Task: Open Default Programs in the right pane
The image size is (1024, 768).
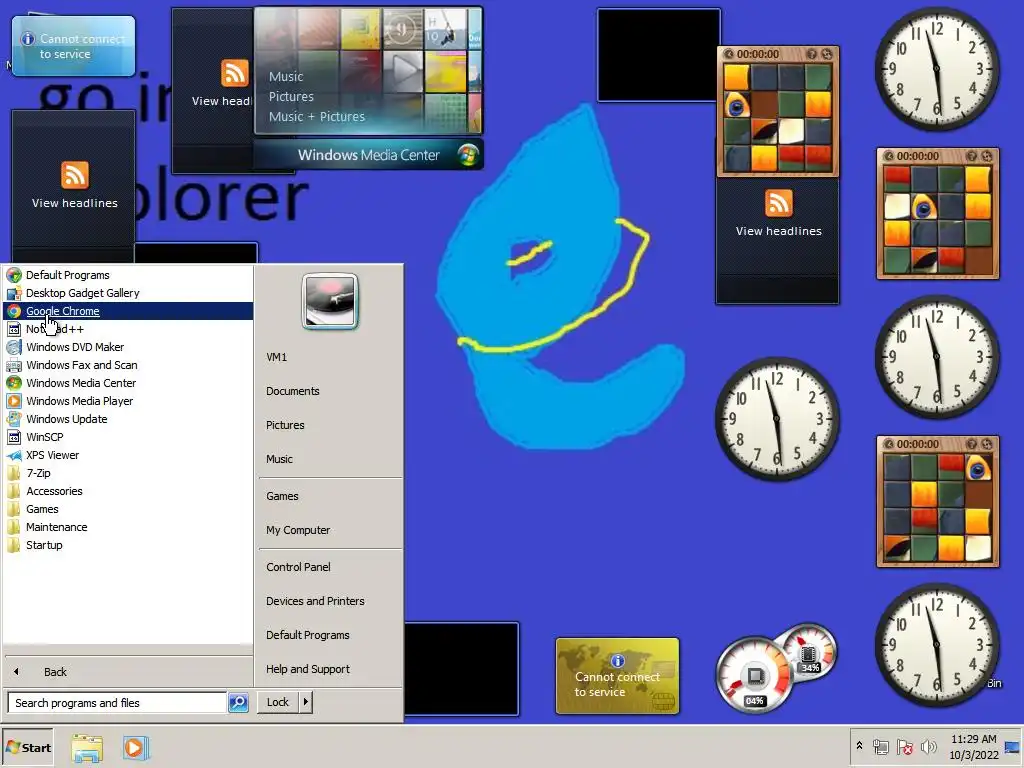Action: [330, 635]
